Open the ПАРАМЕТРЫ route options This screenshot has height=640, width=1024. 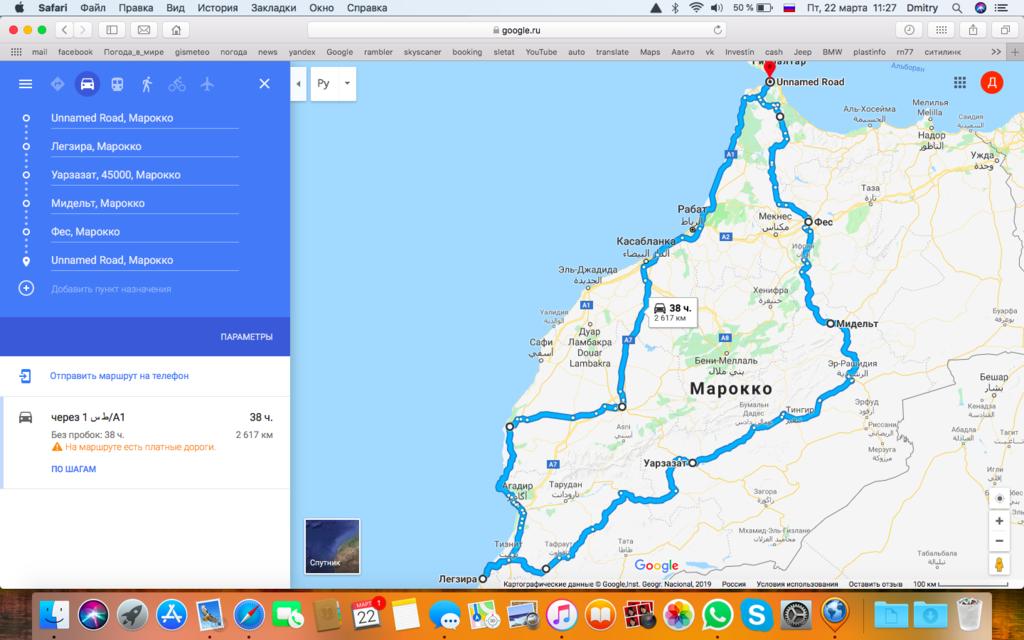(x=246, y=337)
